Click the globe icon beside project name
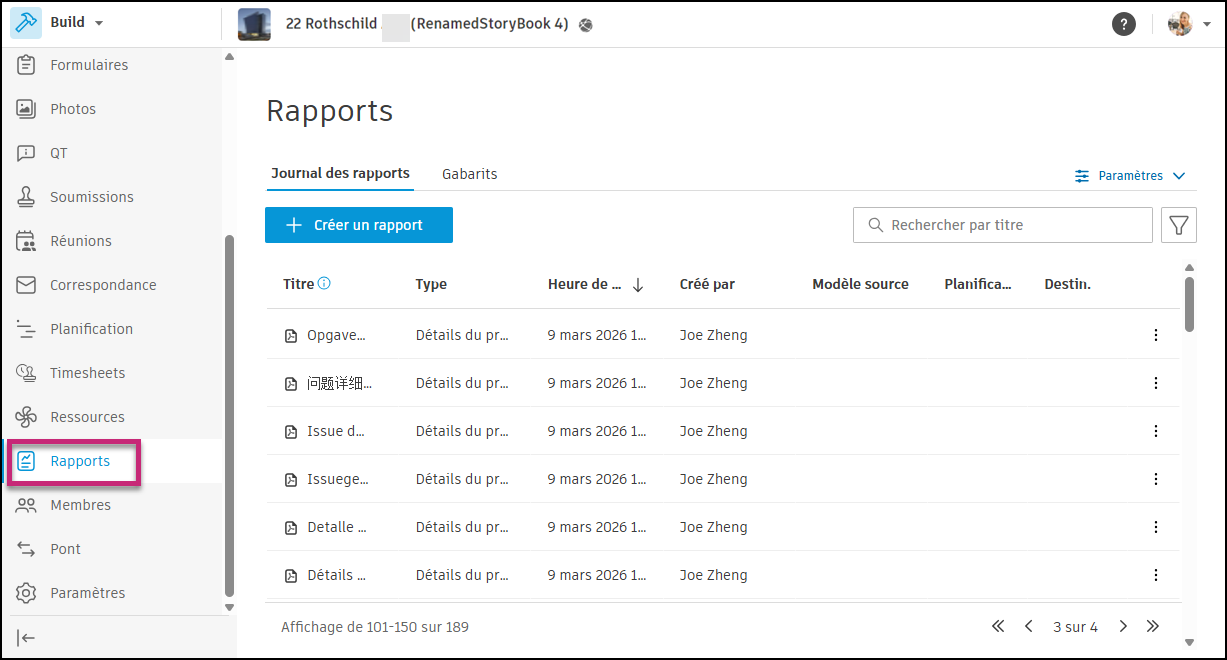1227x660 pixels. 585,25
